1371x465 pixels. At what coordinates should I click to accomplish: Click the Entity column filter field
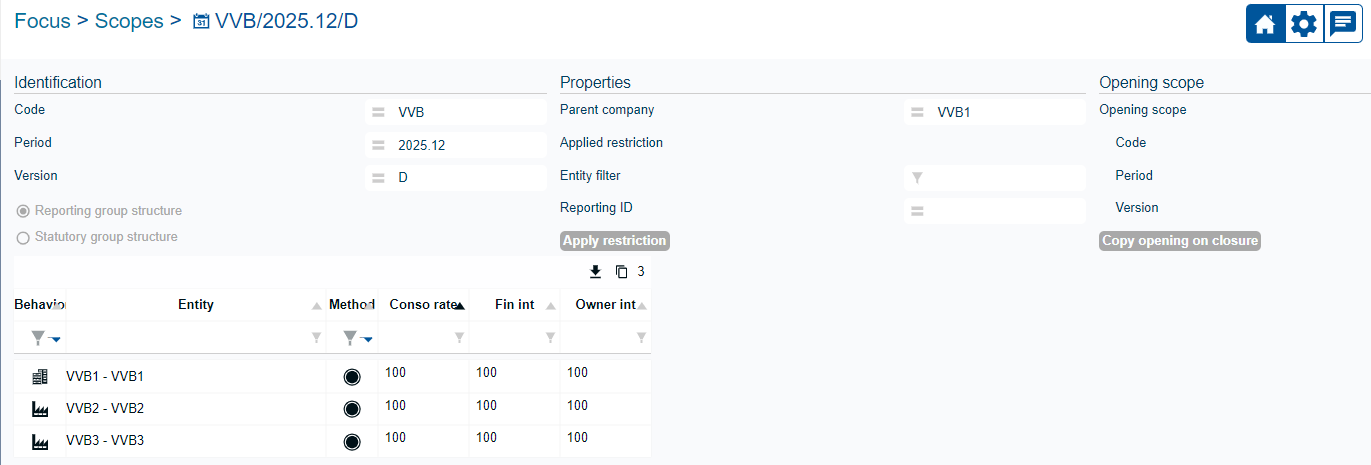196,338
